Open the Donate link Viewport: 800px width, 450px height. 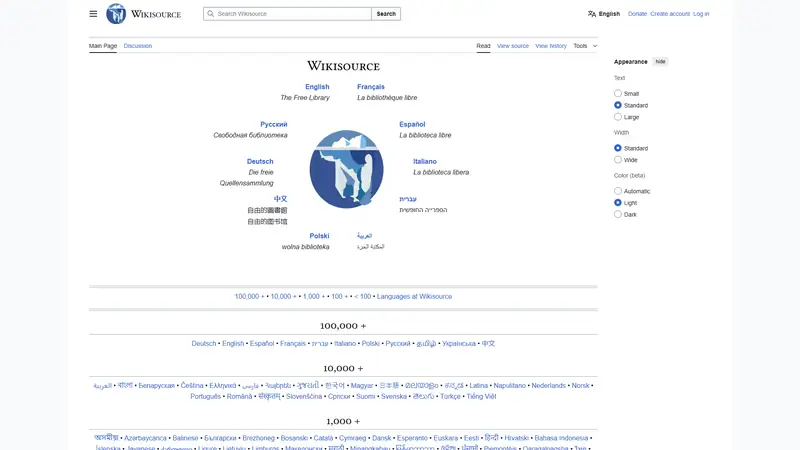coord(637,14)
